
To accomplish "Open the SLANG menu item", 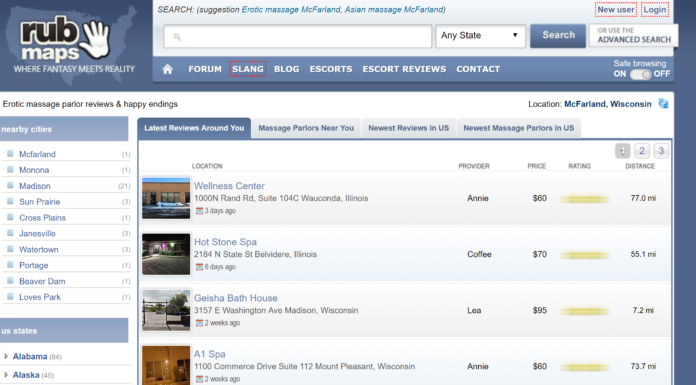I will click(x=248, y=69).
